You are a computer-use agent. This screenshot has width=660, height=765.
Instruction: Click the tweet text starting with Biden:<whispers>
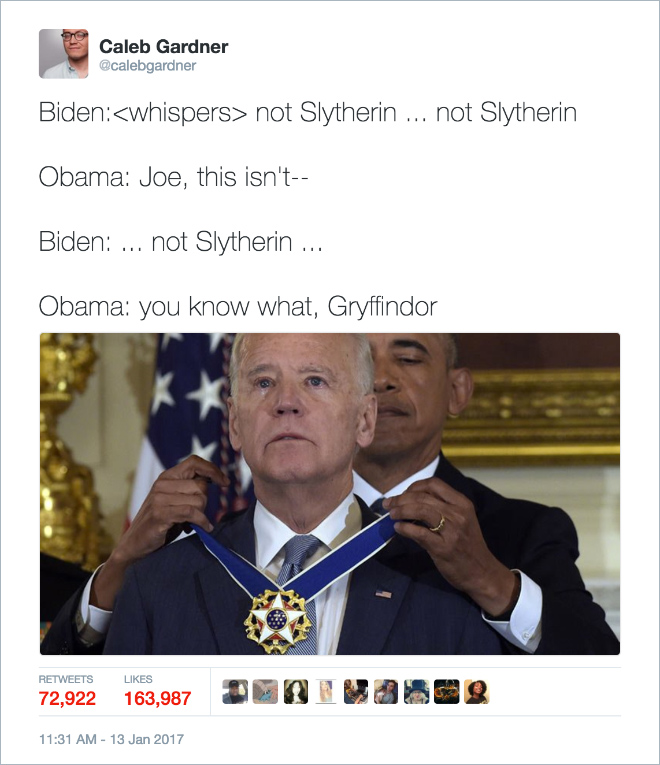(x=308, y=113)
